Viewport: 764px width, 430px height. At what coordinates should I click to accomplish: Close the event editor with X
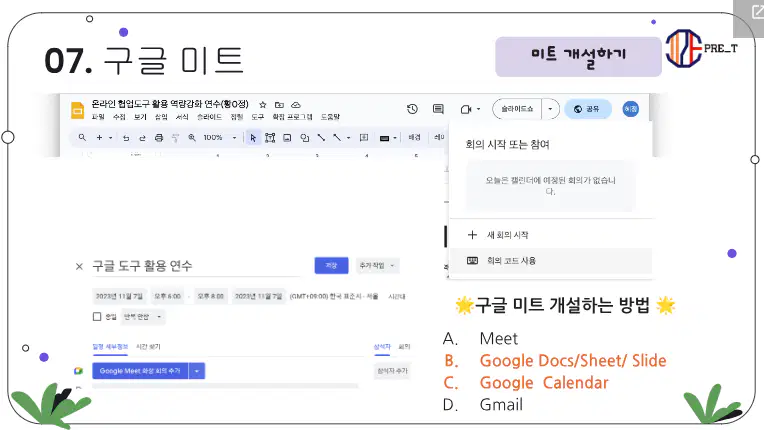pyautogui.click(x=79, y=266)
